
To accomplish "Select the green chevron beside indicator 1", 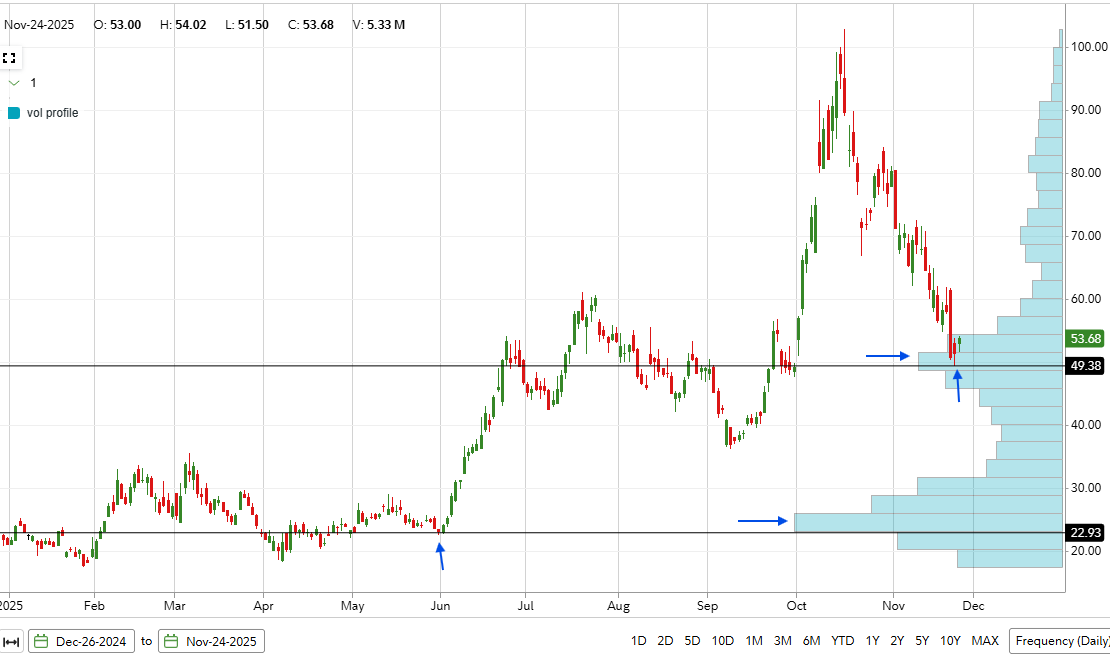I will point(14,83).
